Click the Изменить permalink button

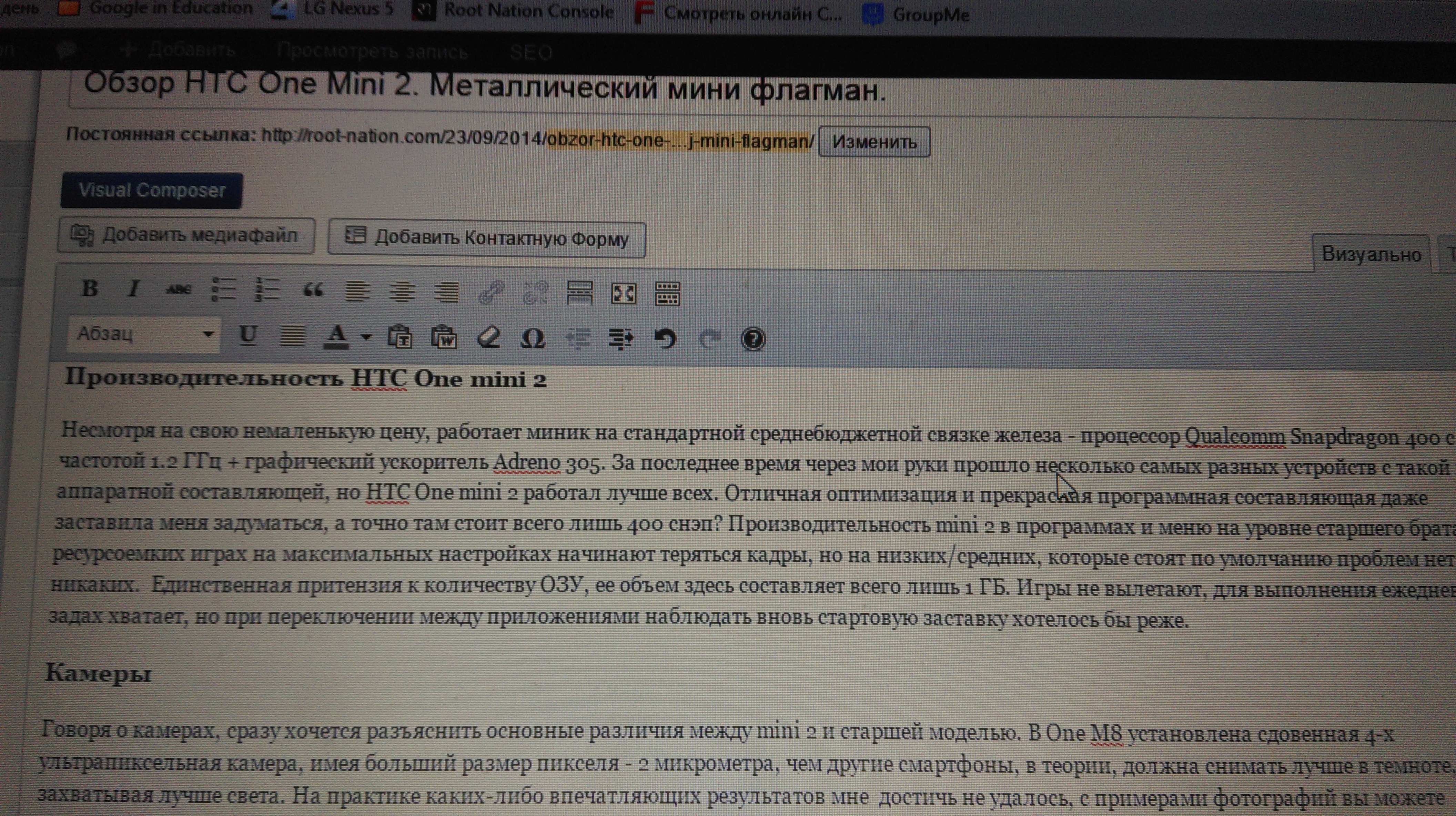(x=874, y=141)
